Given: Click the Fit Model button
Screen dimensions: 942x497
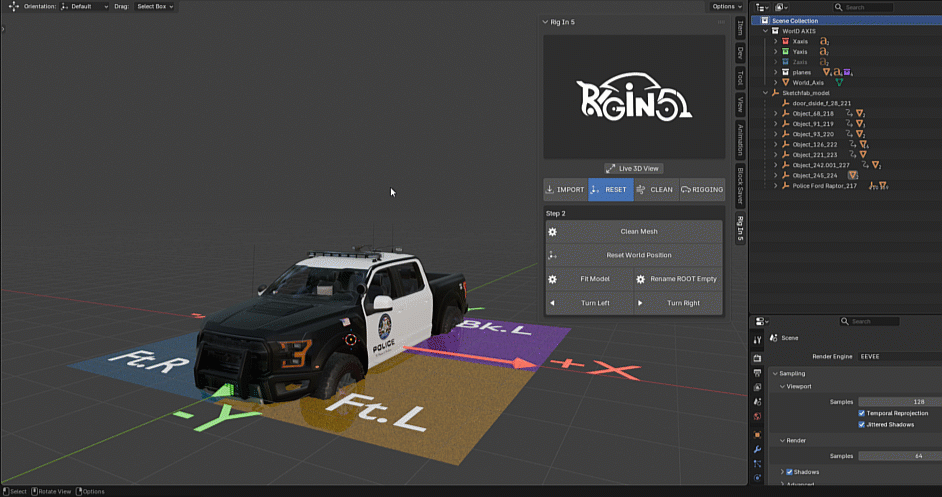Looking at the screenshot, I should [589, 279].
